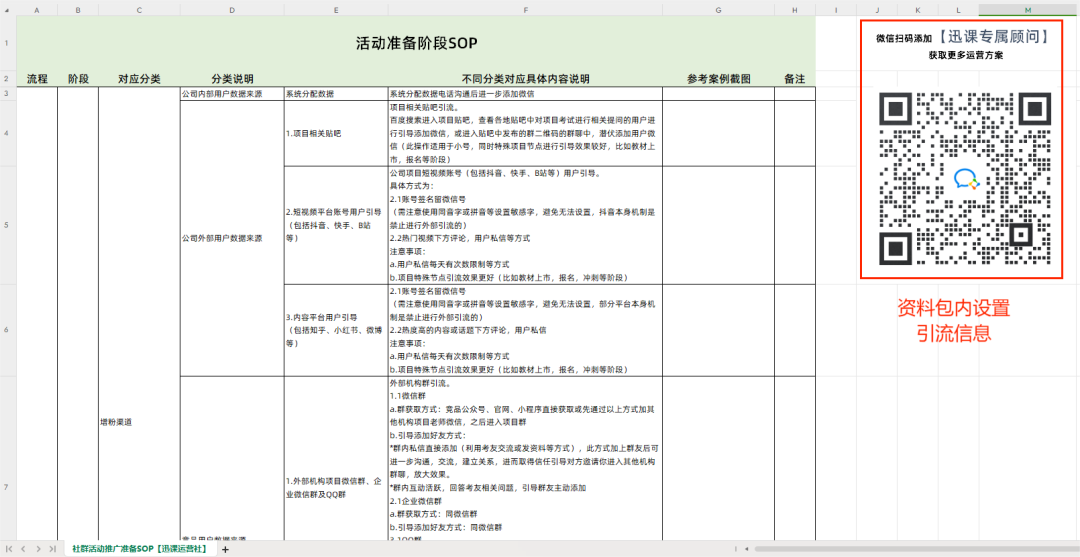Click the cell starting 公司项目短视频账号
The image size is (1080, 557).
coord(526,225)
